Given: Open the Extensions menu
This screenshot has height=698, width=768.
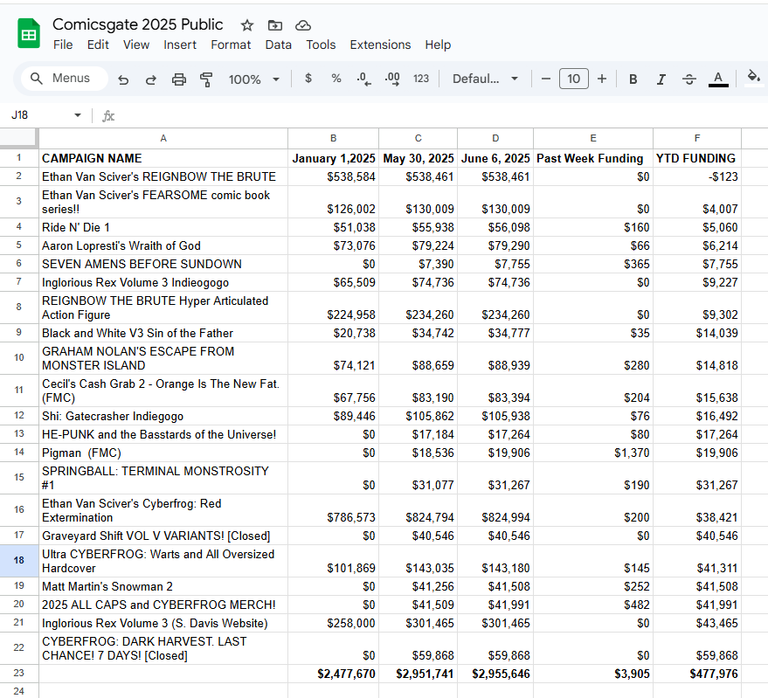Looking at the screenshot, I should 380,45.
